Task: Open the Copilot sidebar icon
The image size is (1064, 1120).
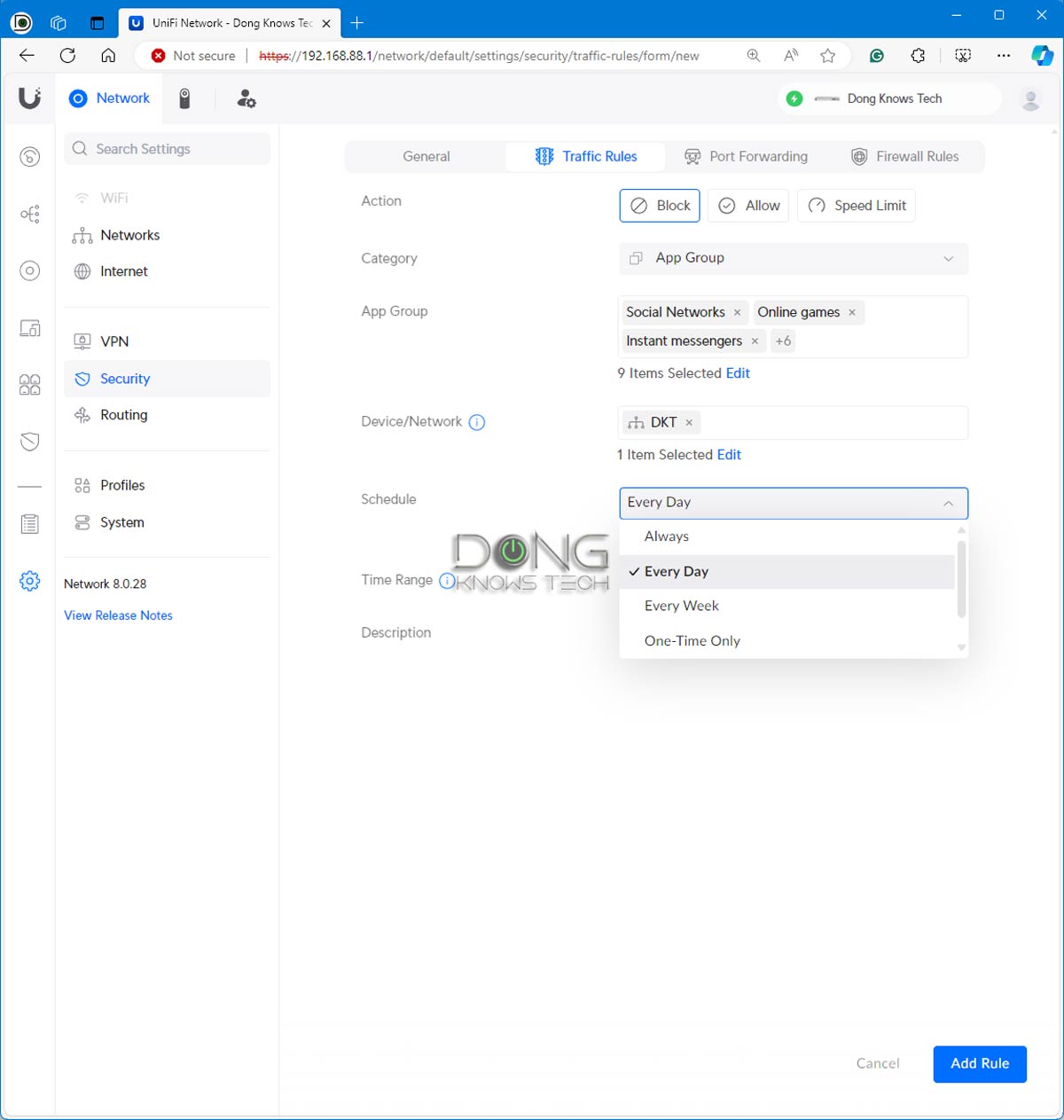Action: [1043, 55]
